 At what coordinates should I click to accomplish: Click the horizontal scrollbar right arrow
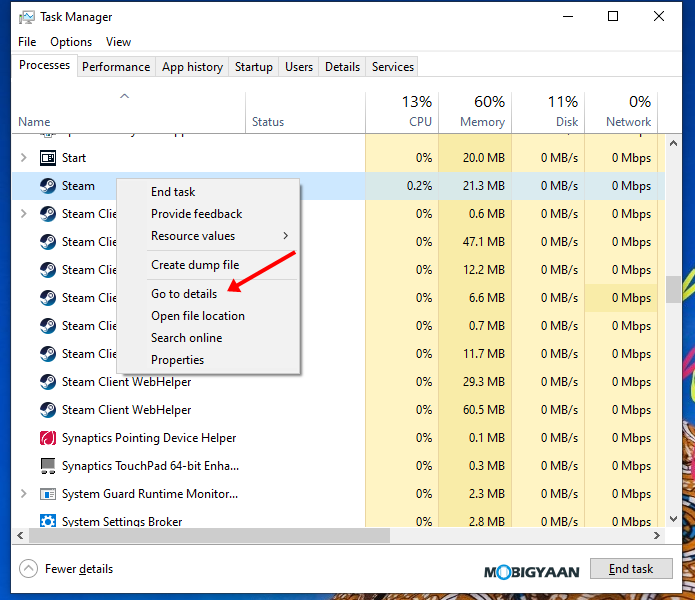[x=656, y=535]
